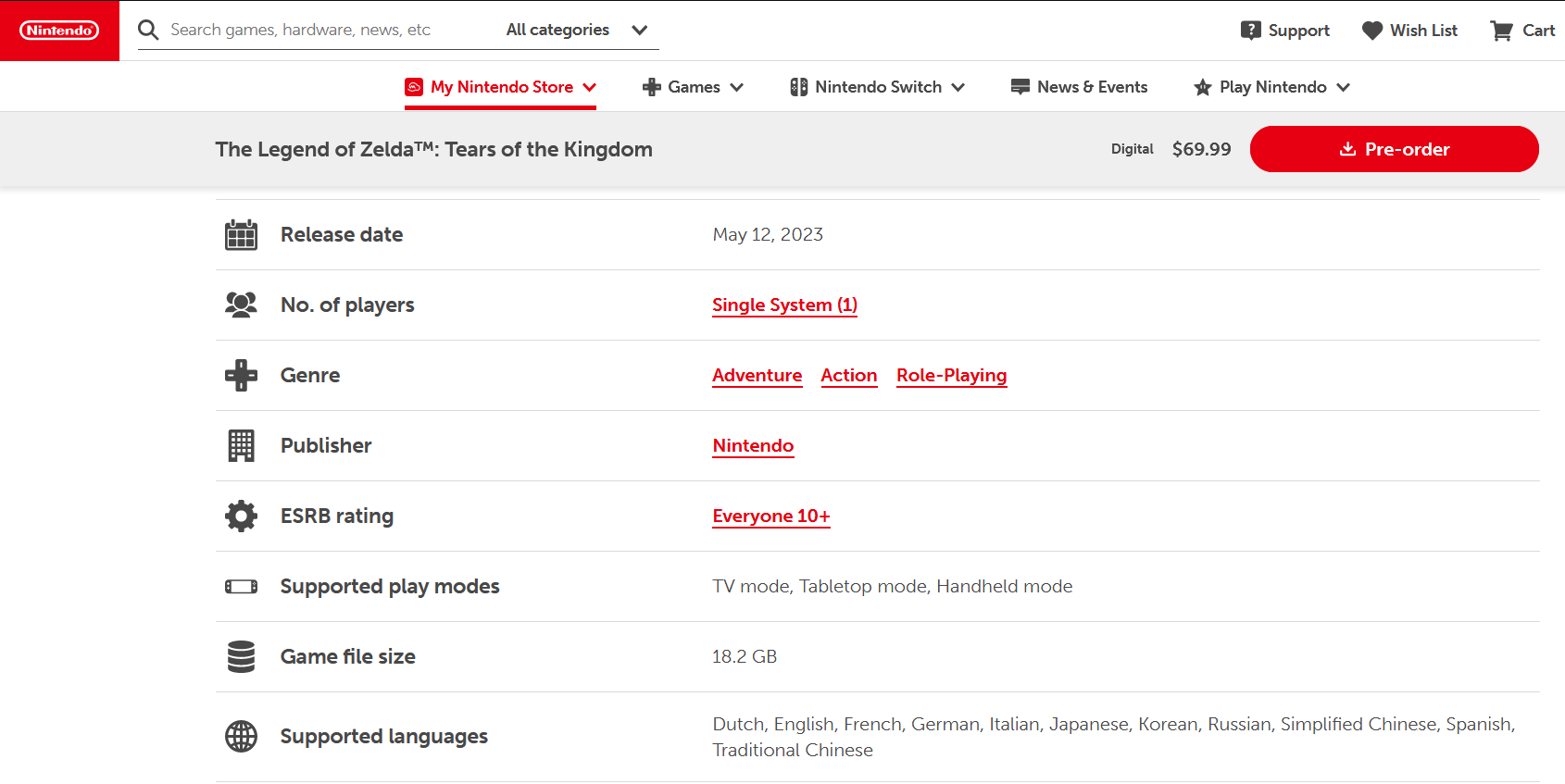Open the All categories dropdown
The height and width of the screenshot is (784, 1565).
pos(577,30)
